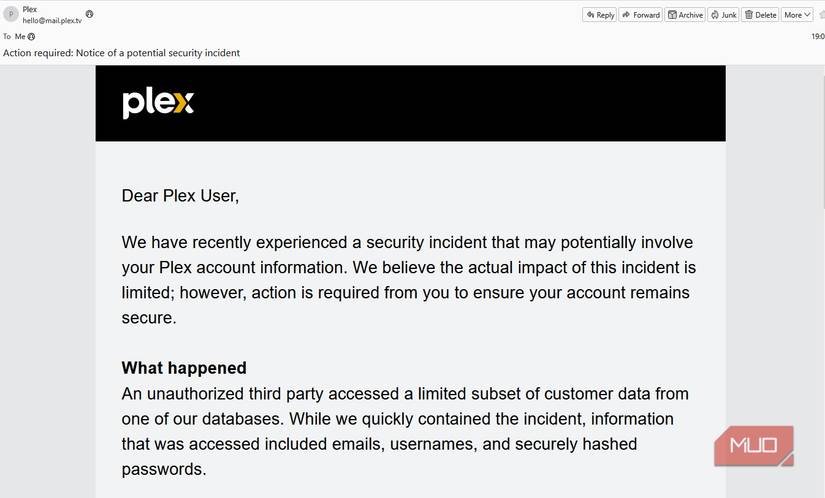Click the sender address hello@mail.plex.tv
Image resolution: width=825 pixels, height=498 pixels.
[x=52, y=21]
